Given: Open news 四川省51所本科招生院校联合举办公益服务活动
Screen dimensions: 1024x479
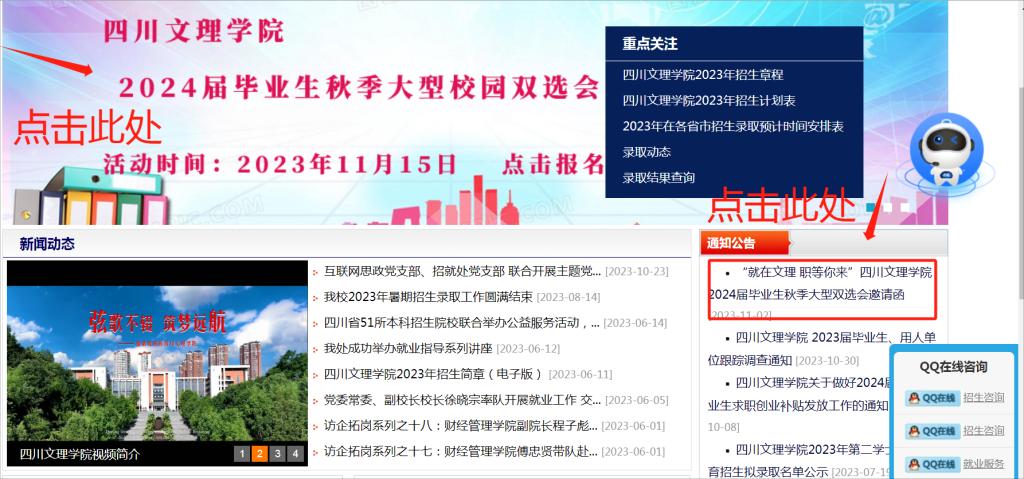Looking at the screenshot, I should [462, 323].
